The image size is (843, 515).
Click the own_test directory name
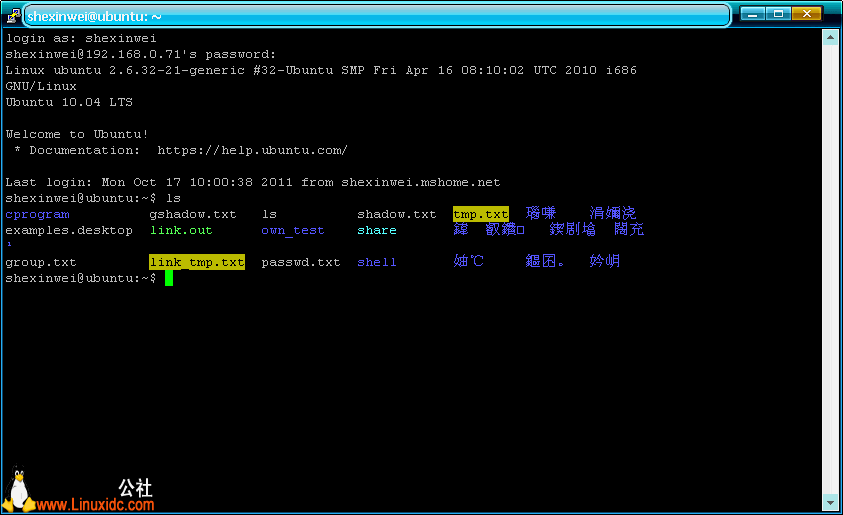point(292,230)
